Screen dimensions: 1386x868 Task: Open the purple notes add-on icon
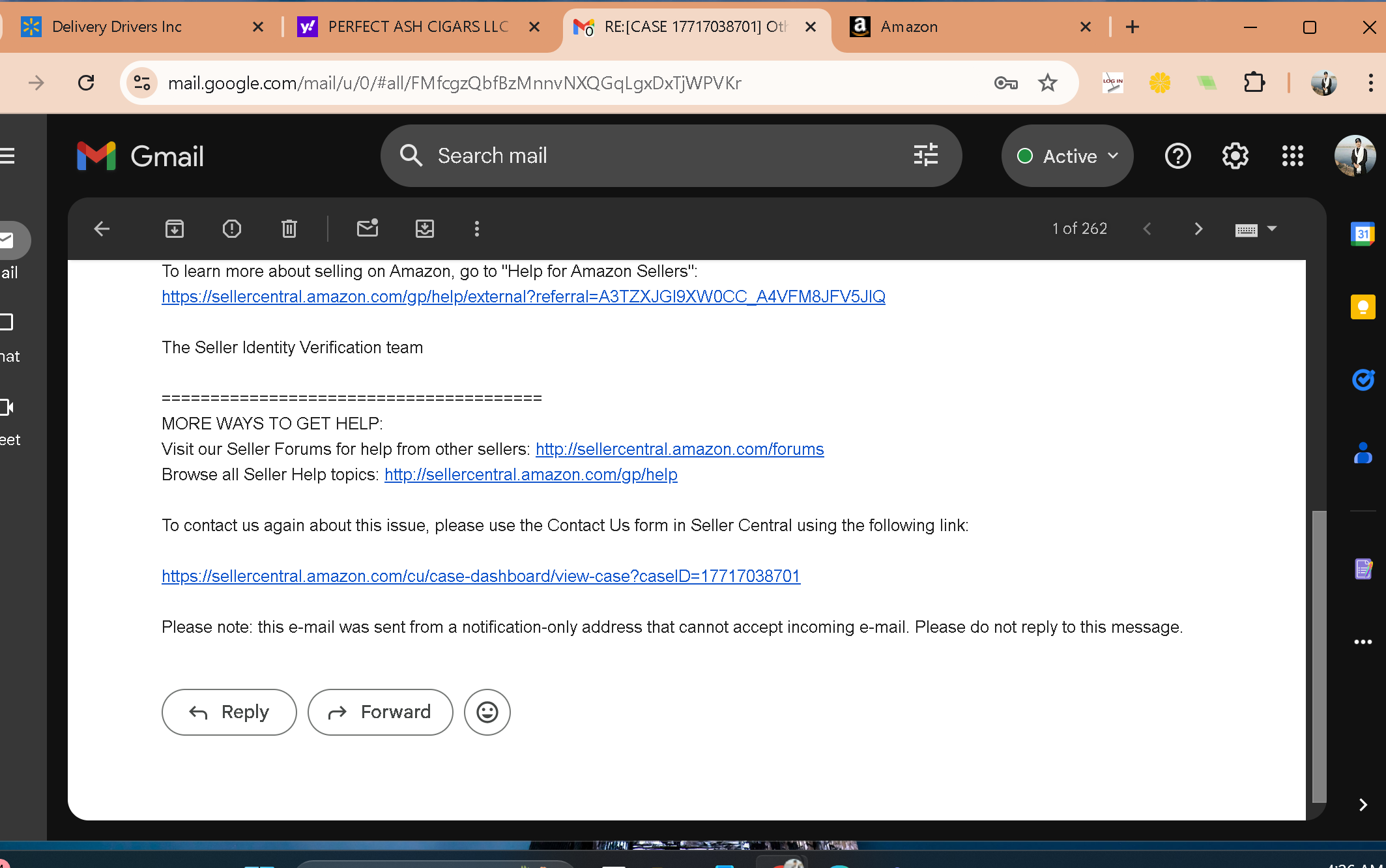point(1363,569)
